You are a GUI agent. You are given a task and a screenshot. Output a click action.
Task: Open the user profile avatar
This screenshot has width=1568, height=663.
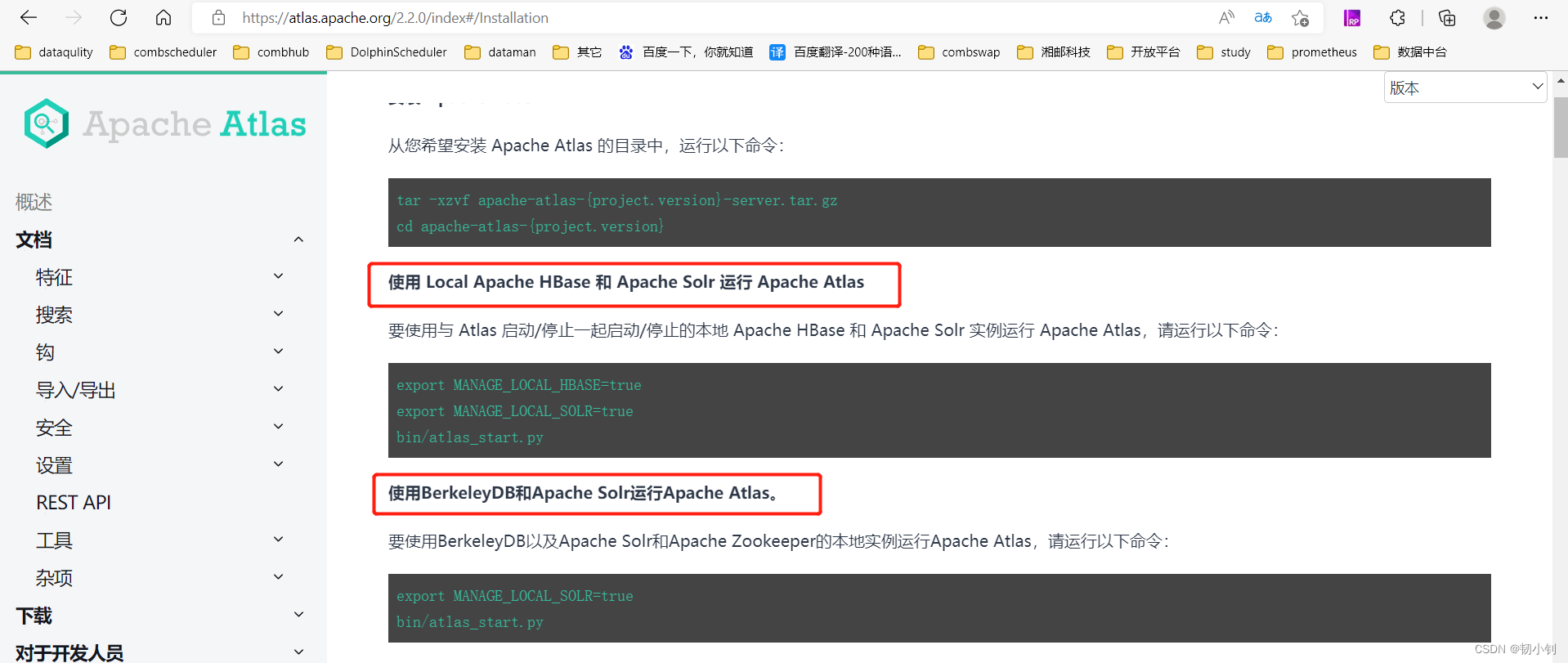click(x=1494, y=17)
